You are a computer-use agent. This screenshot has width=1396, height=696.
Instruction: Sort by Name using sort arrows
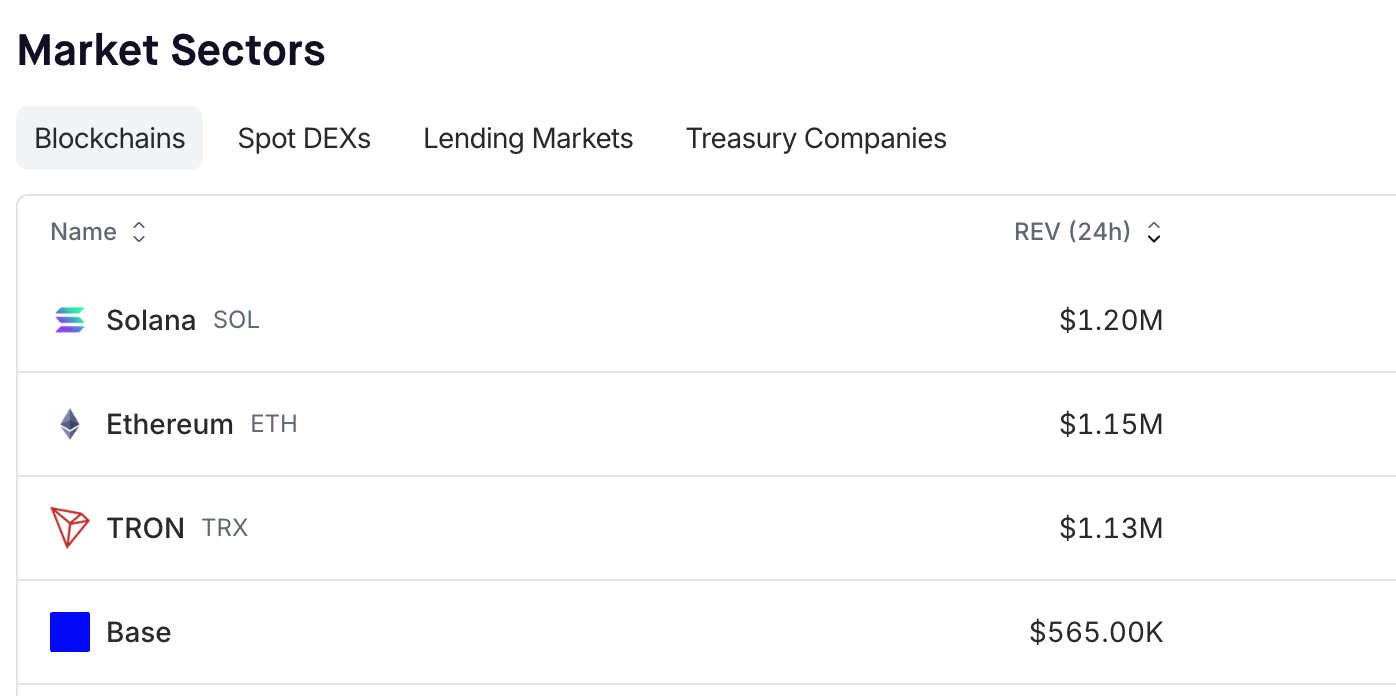click(139, 232)
